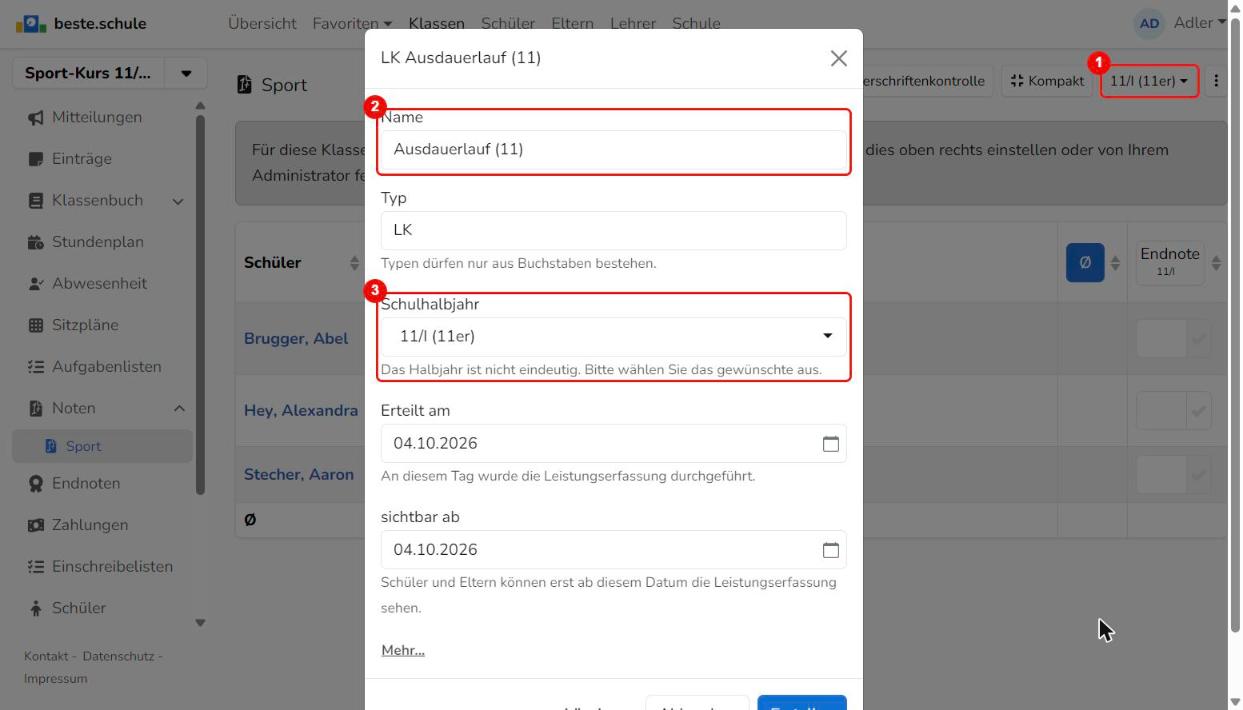1243x710 pixels.
Task: Select Sport under Noten in sidebar
Action: point(102,446)
